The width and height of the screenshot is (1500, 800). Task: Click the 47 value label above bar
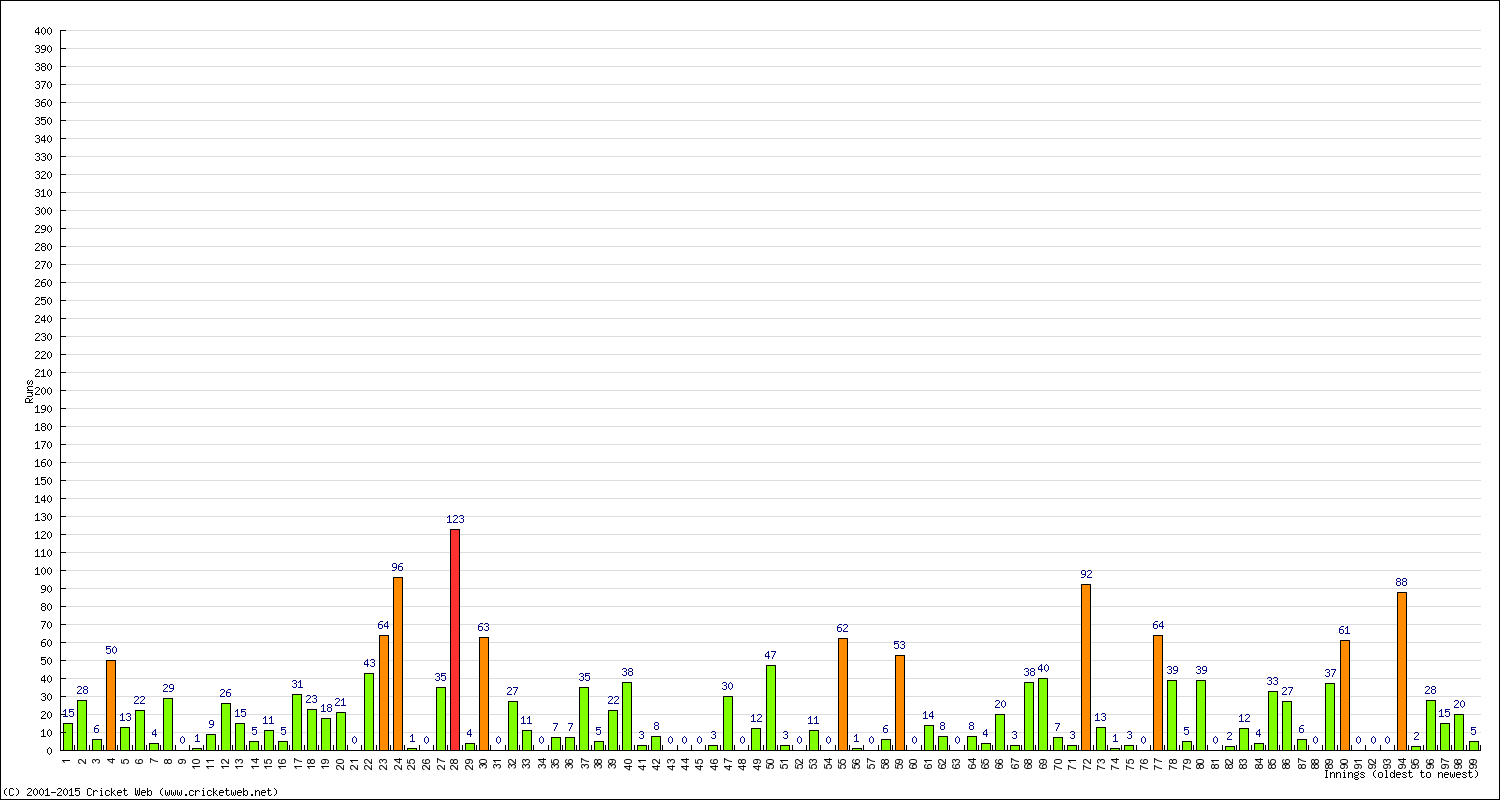coord(771,655)
